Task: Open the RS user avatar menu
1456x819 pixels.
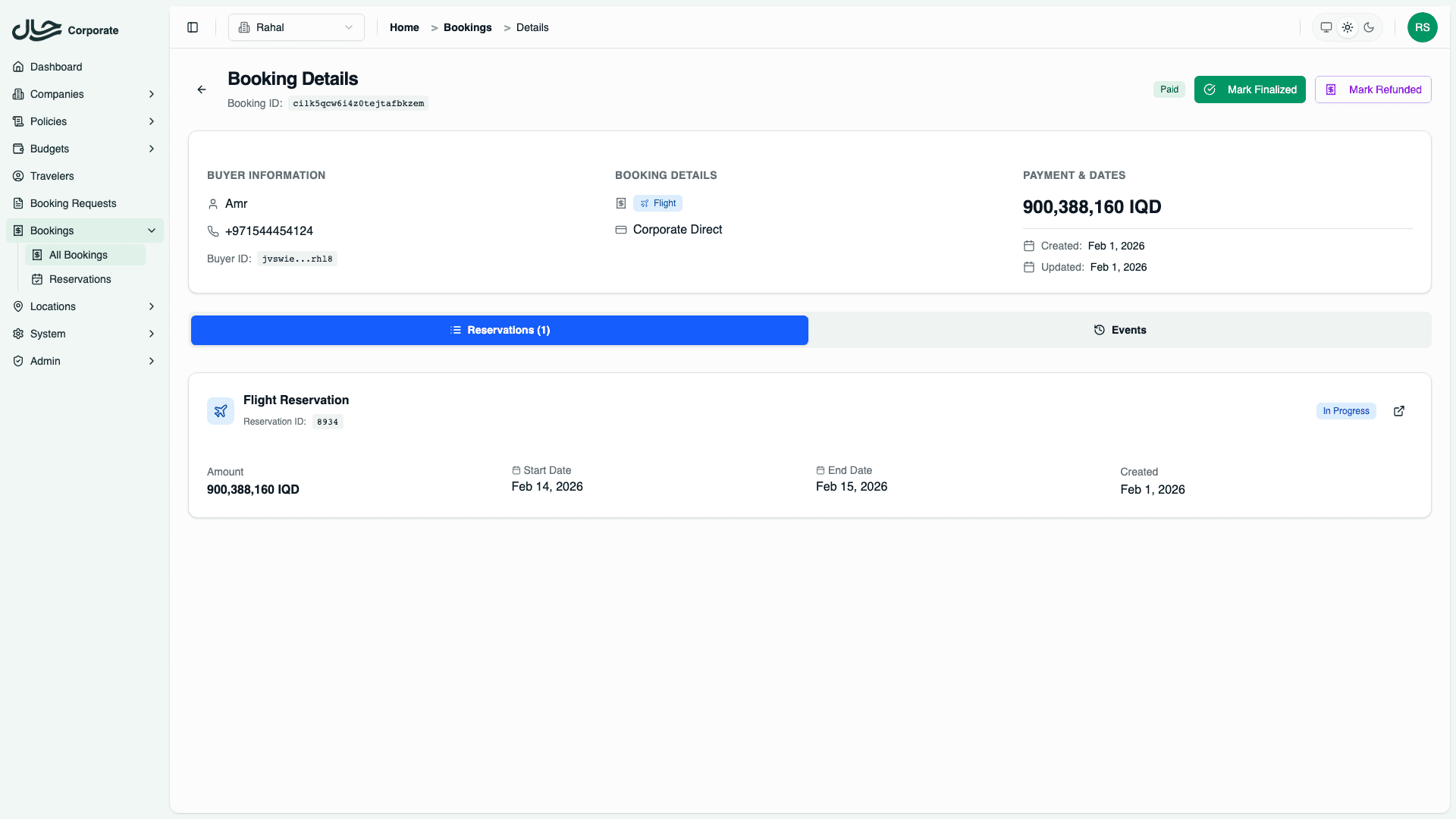Action: click(x=1423, y=27)
